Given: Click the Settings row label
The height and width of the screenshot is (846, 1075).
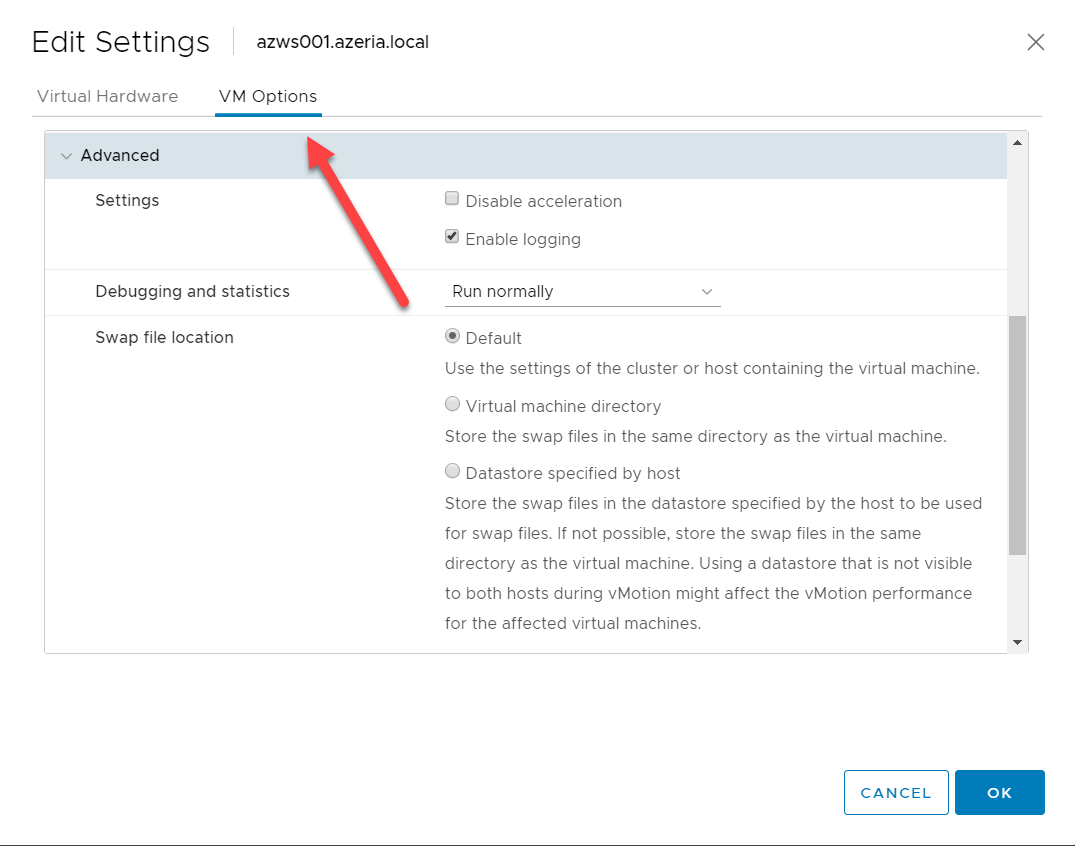Looking at the screenshot, I should 127,201.
